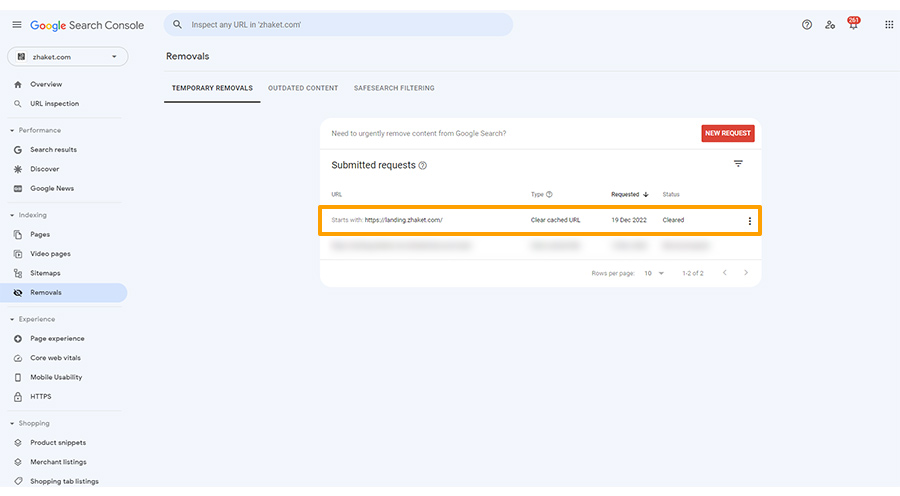
Task: Click help icon beside Submitted requests
Action: [422, 165]
